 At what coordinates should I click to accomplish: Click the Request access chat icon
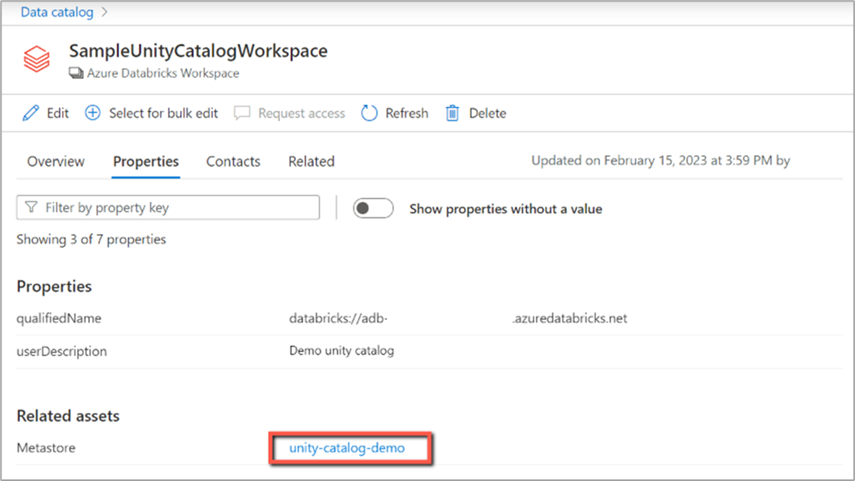coord(242,113)
